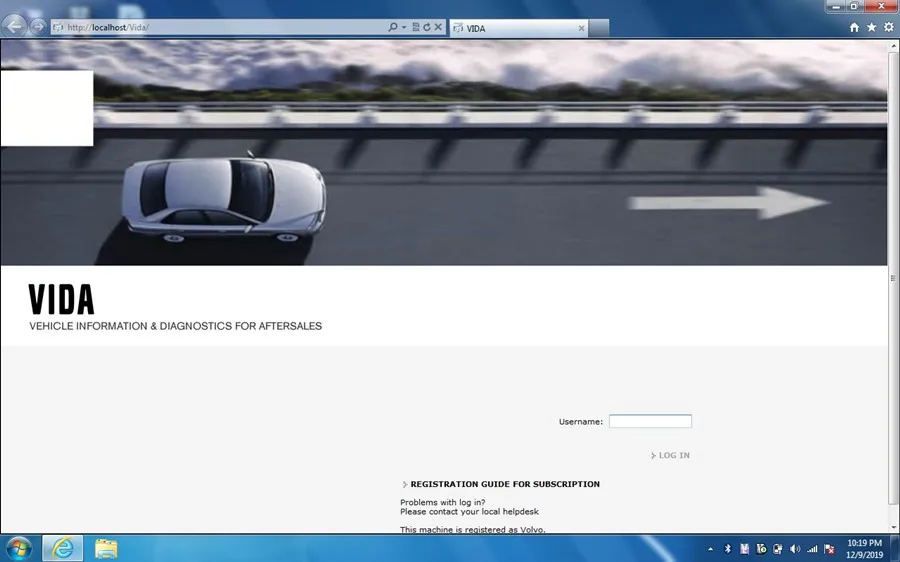This screenshot has width=900, height=562.
Task: Open the address bar dropdown arrow
Action: [404, 27]
